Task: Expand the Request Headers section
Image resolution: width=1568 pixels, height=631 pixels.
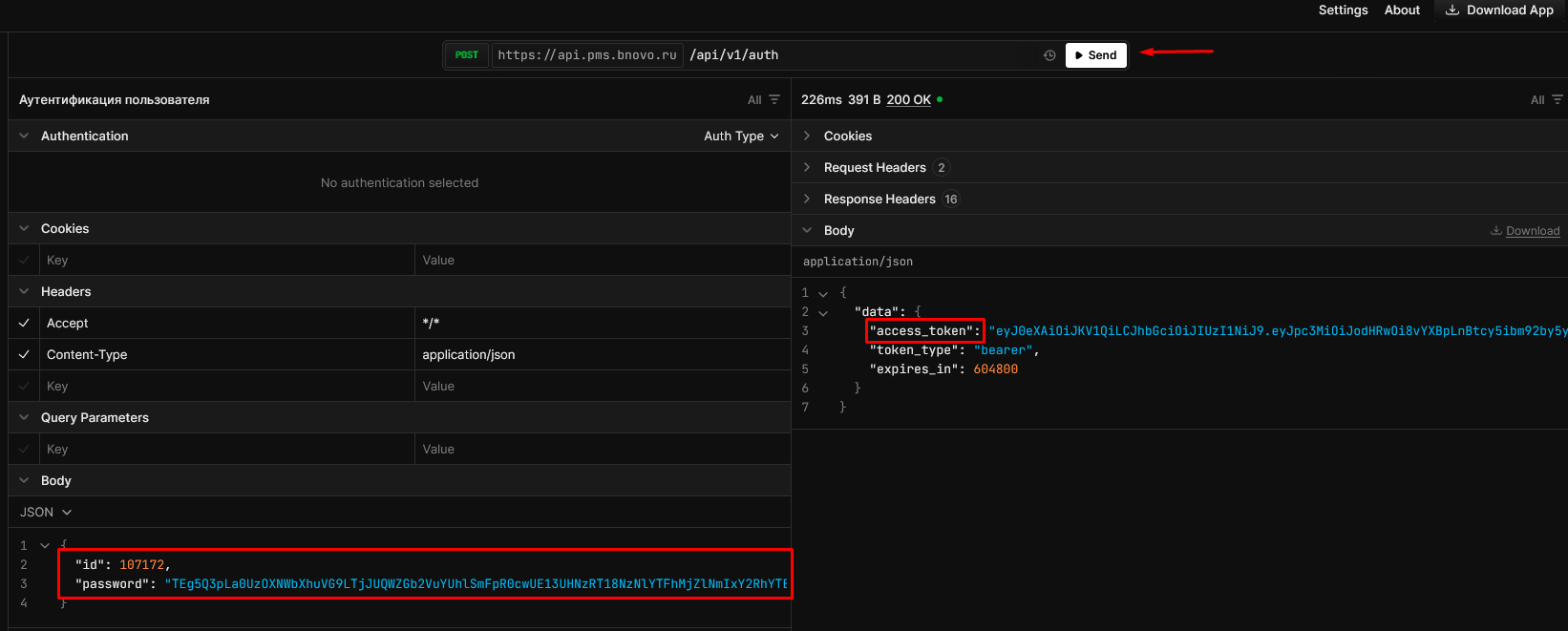Action: click(807, 167)
